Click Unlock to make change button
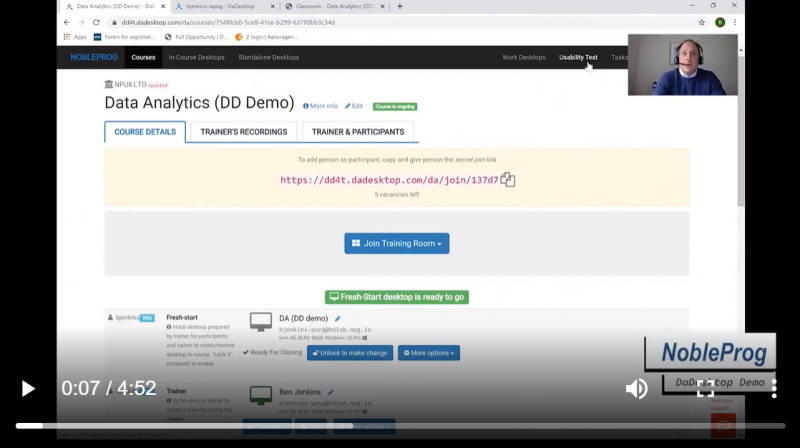 [x=350, y=353]
